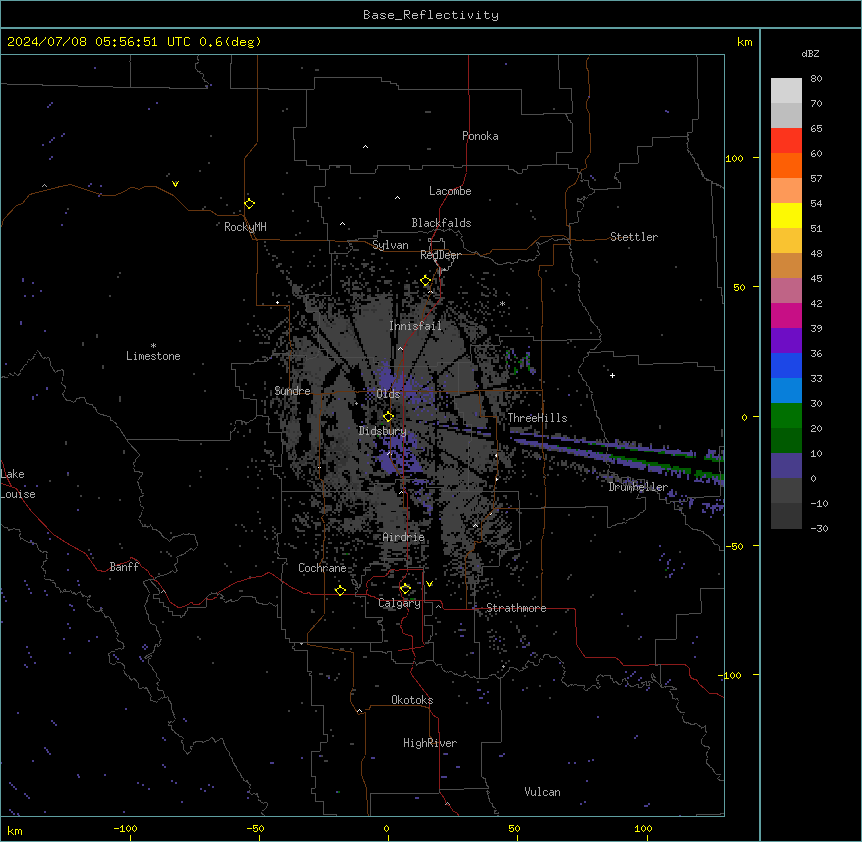
Task: Select the blue 36-33 dBZ swatch
Action: 786,365
